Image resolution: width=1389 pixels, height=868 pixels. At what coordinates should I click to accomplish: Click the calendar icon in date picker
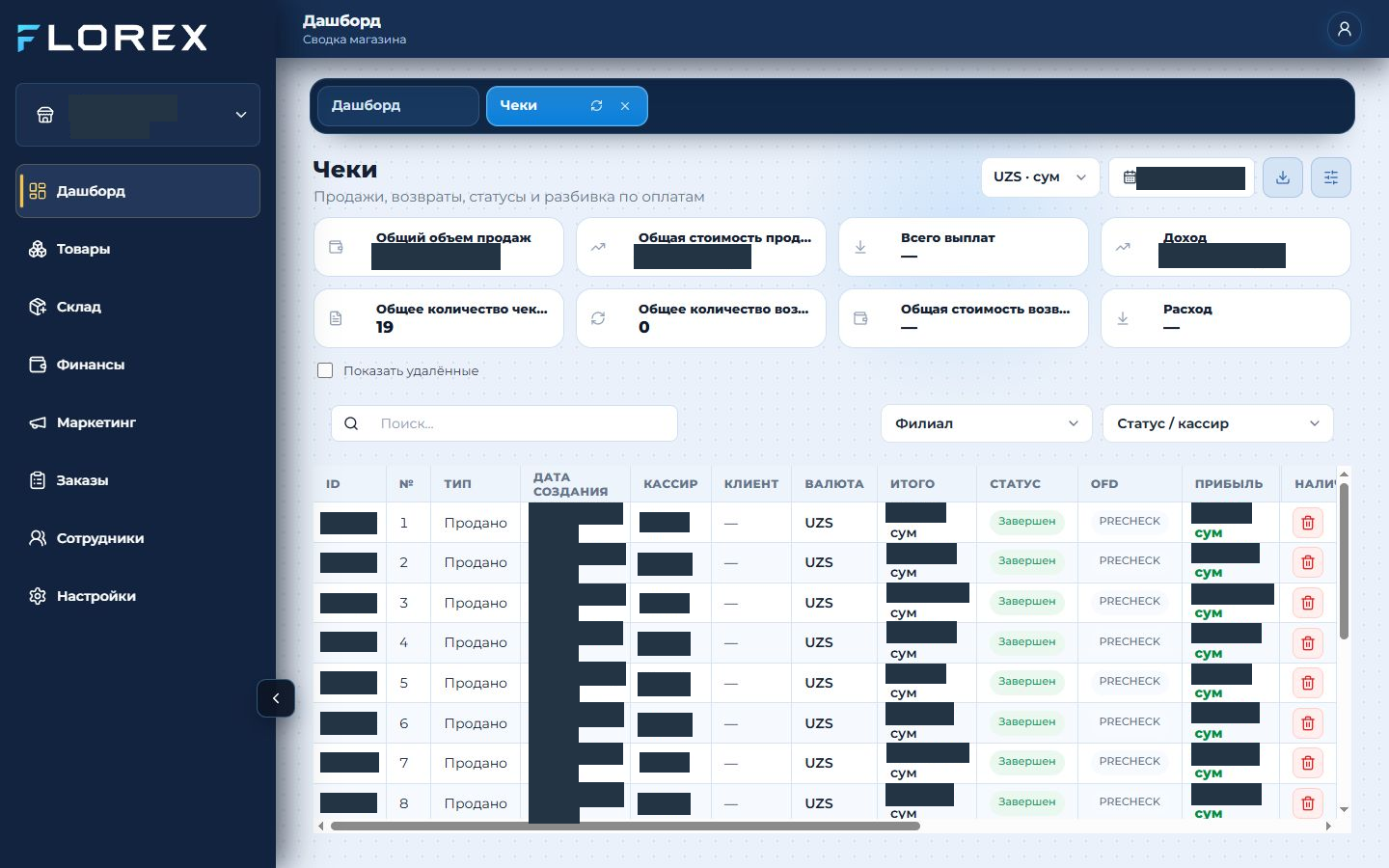pyautogui.click(x=1129, y=177)
